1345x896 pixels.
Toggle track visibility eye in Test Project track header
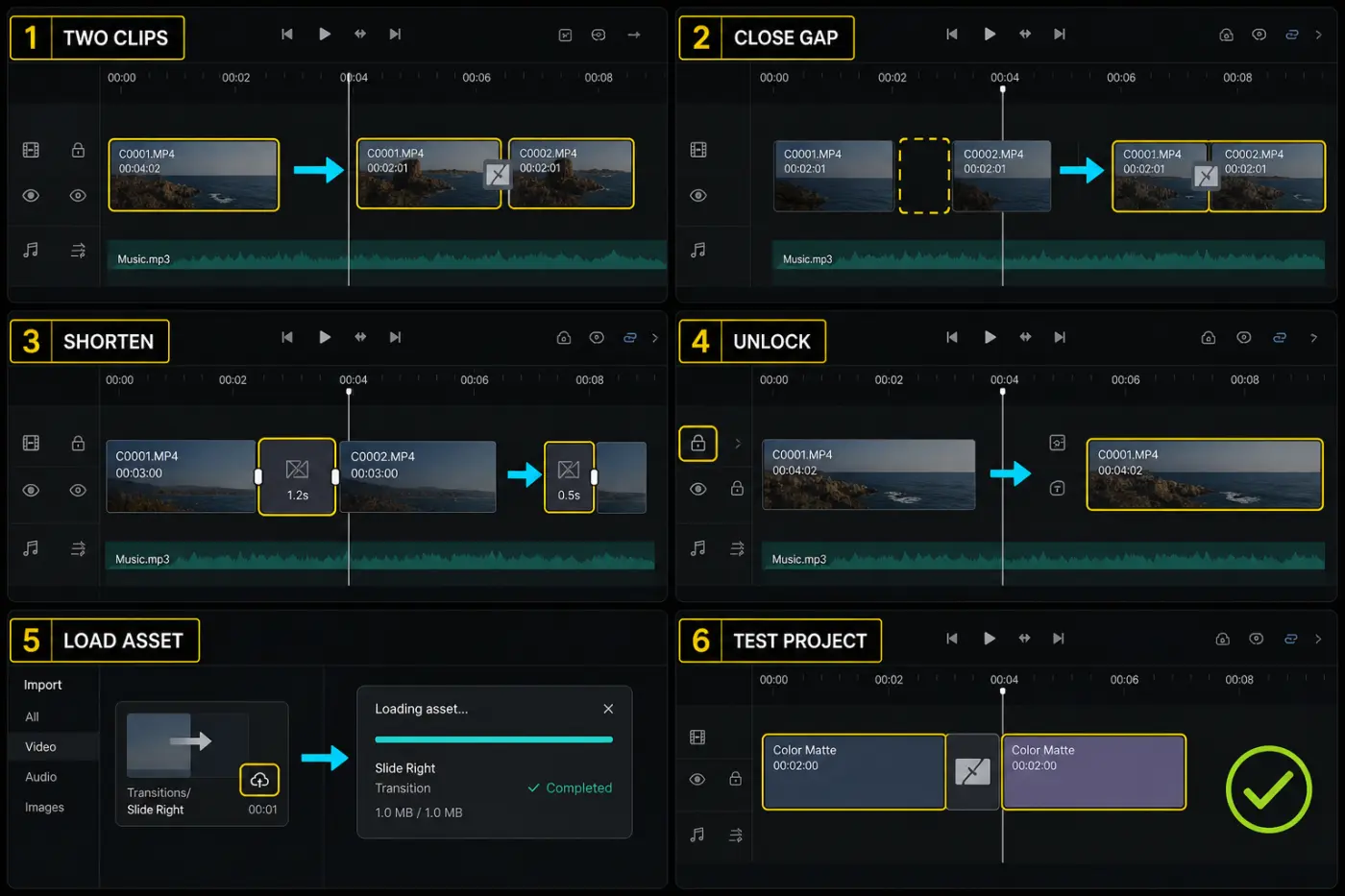pos(697,779)
